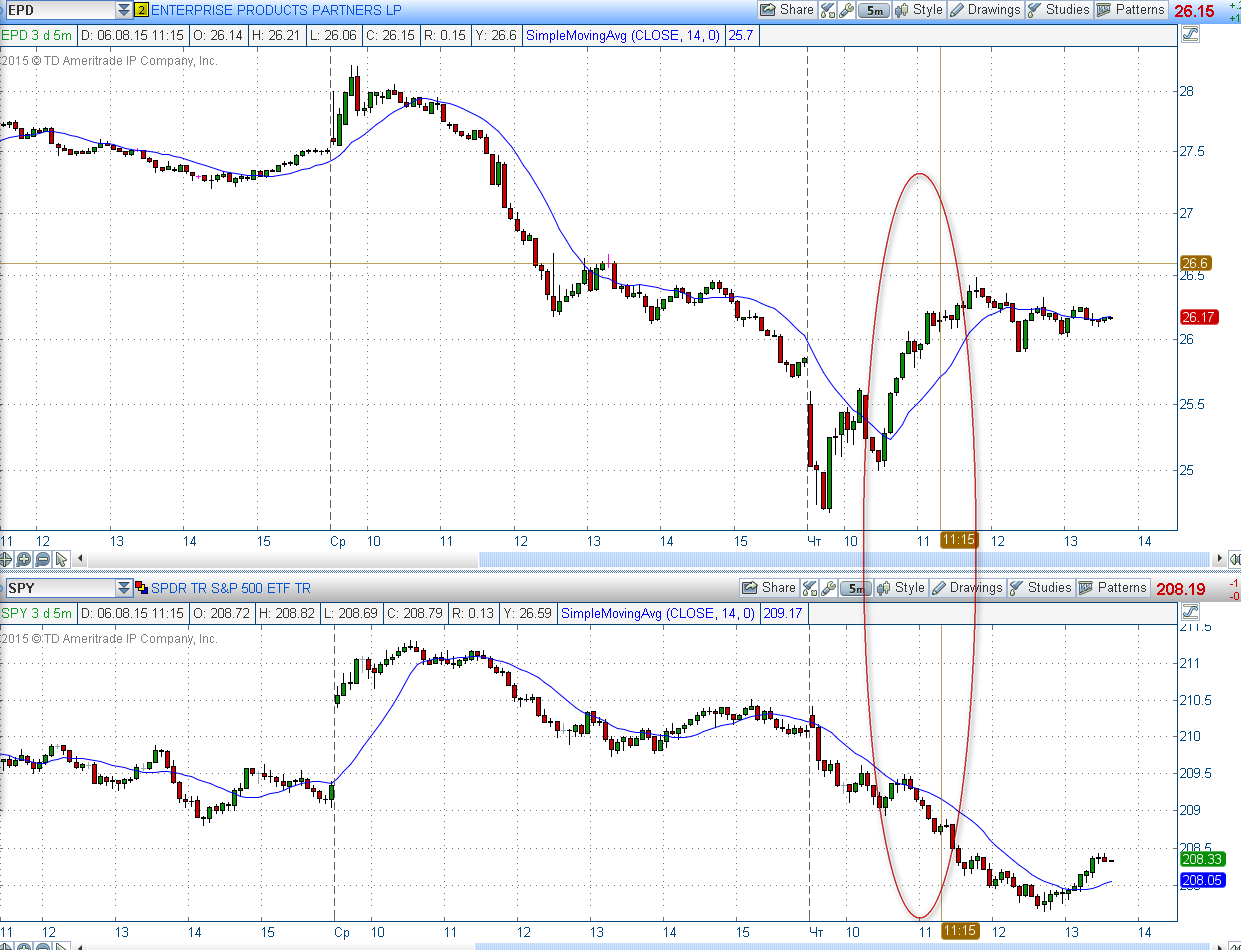1241x950 pixels.
Task: Click the zoom out magnifier below EPD chart
Action: [42, 559]
